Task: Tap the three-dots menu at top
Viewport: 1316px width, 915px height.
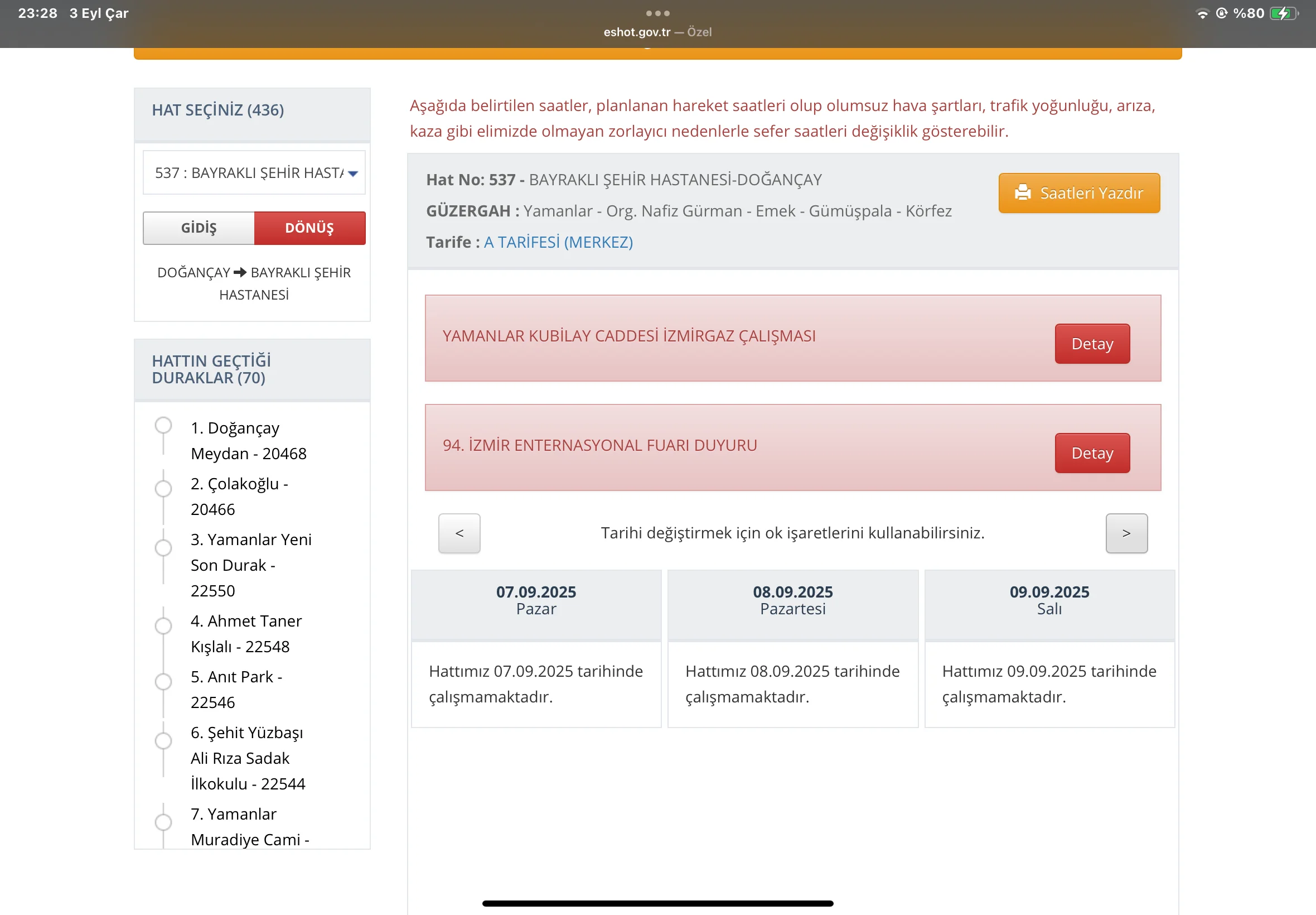Action: (657, 13)
